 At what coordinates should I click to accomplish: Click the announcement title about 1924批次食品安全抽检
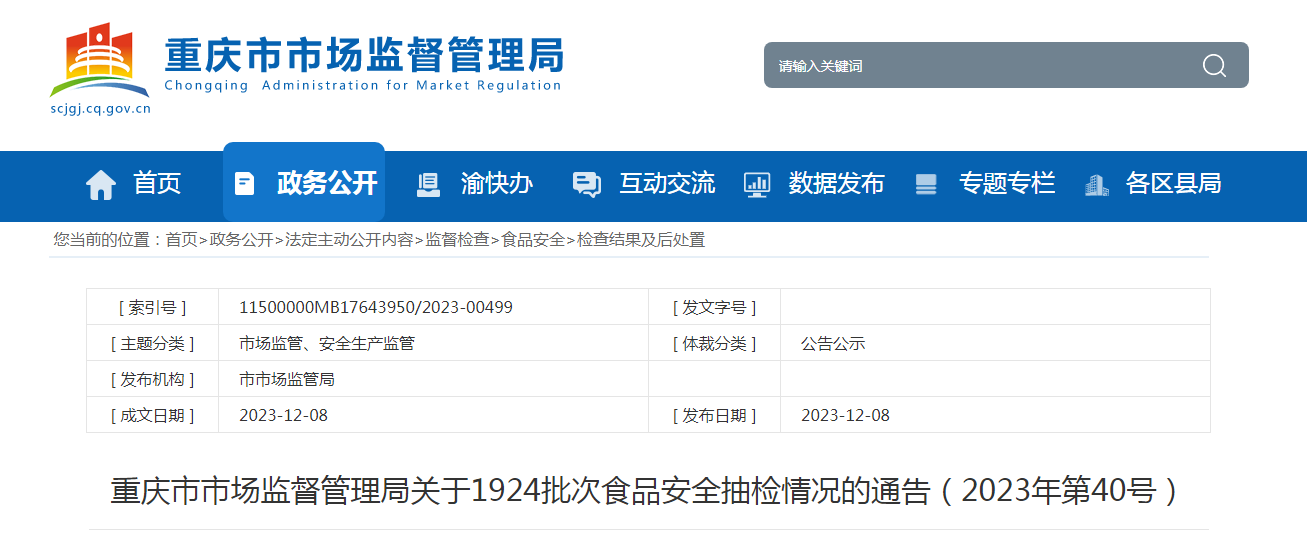click(648, 491)
